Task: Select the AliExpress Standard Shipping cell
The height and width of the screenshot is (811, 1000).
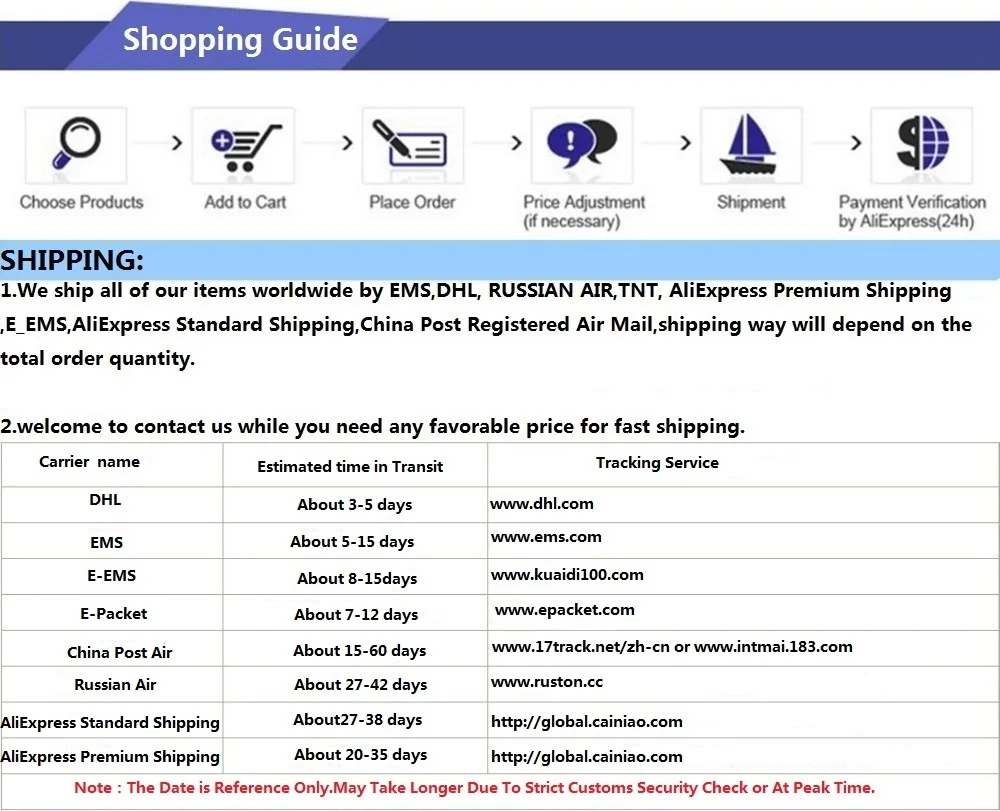Action: [110, 722]
